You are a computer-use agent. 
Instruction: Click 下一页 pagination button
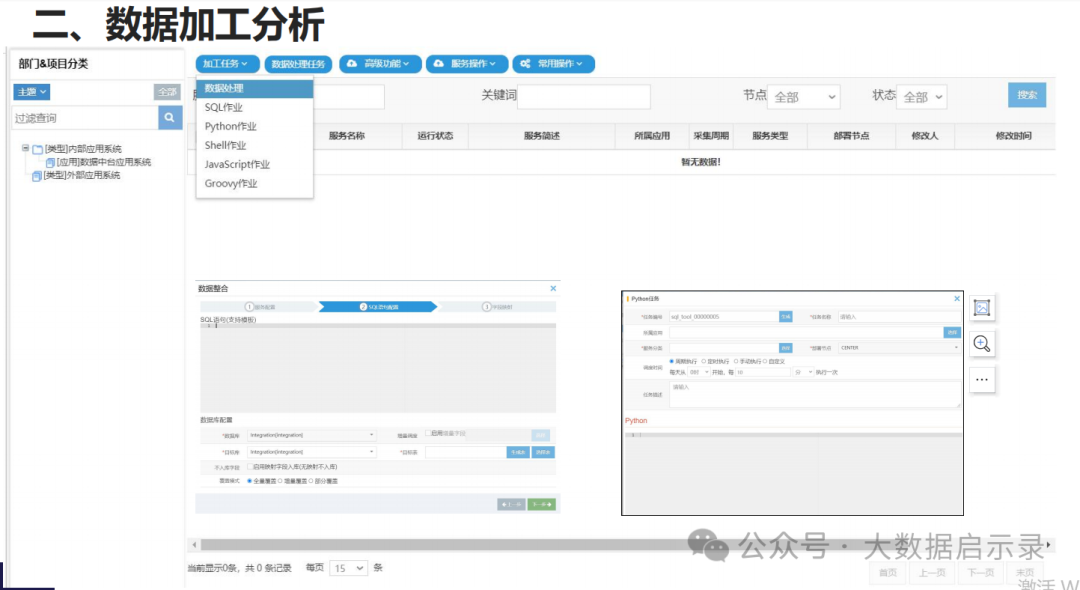[x=981, y=572]
